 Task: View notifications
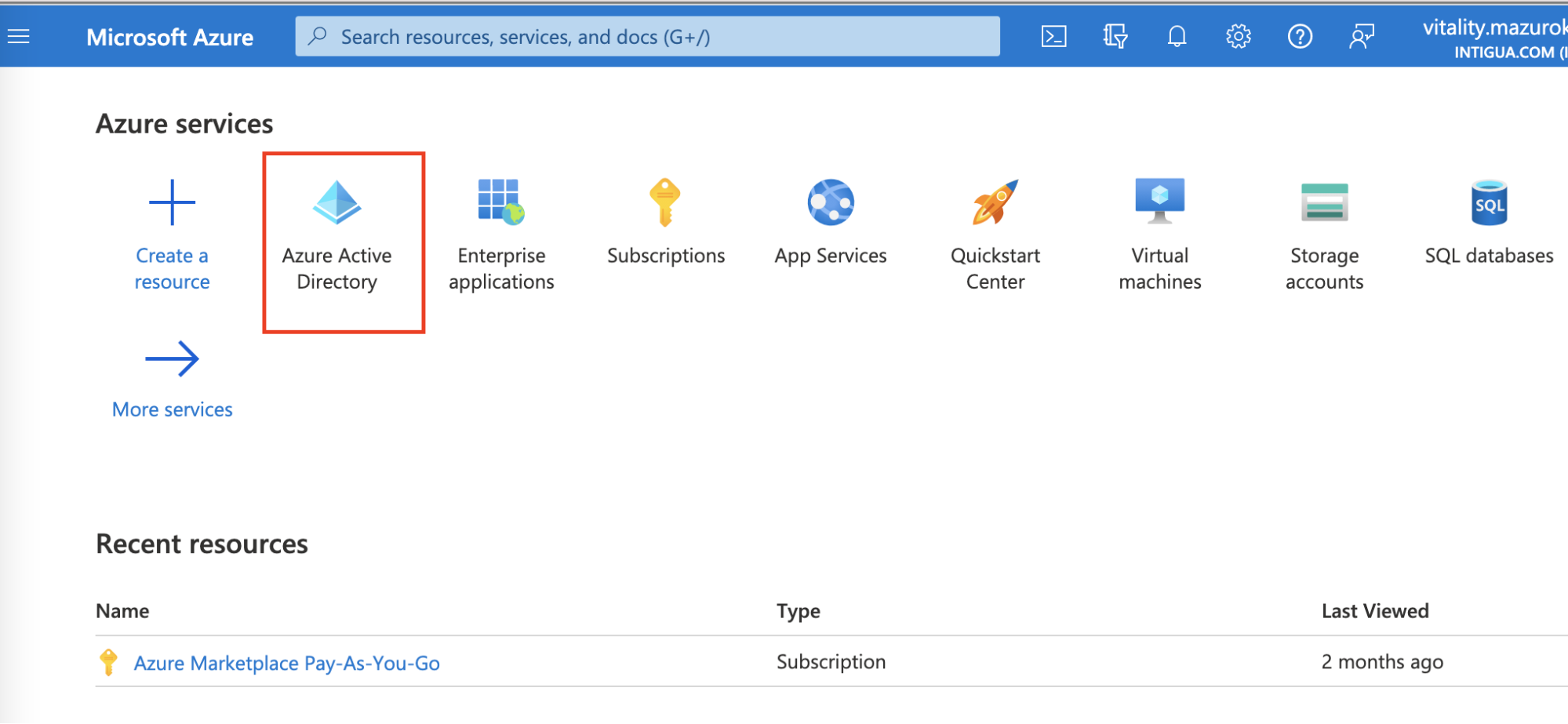point(1176,36)
